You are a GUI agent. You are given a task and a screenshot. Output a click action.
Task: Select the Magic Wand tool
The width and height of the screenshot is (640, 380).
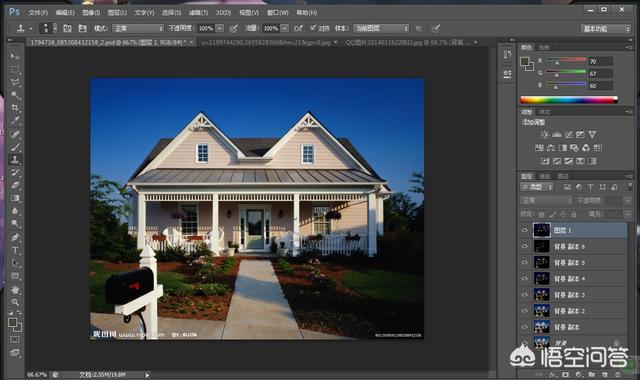coord(15,95)
